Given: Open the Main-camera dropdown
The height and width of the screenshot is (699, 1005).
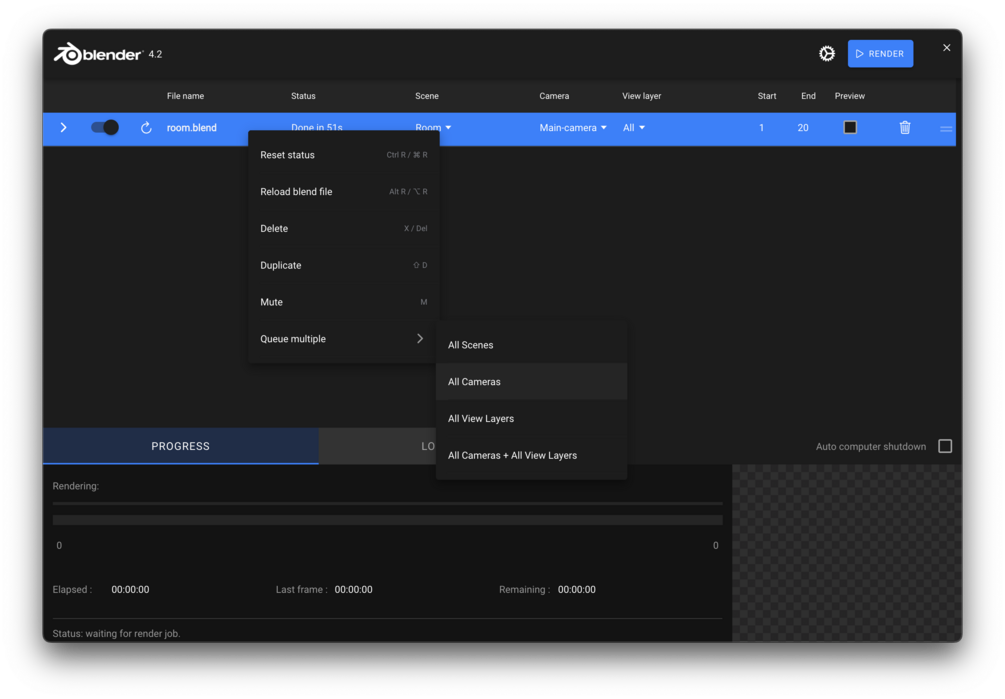Looking at the screenshot, I should (x=572, y=127).
